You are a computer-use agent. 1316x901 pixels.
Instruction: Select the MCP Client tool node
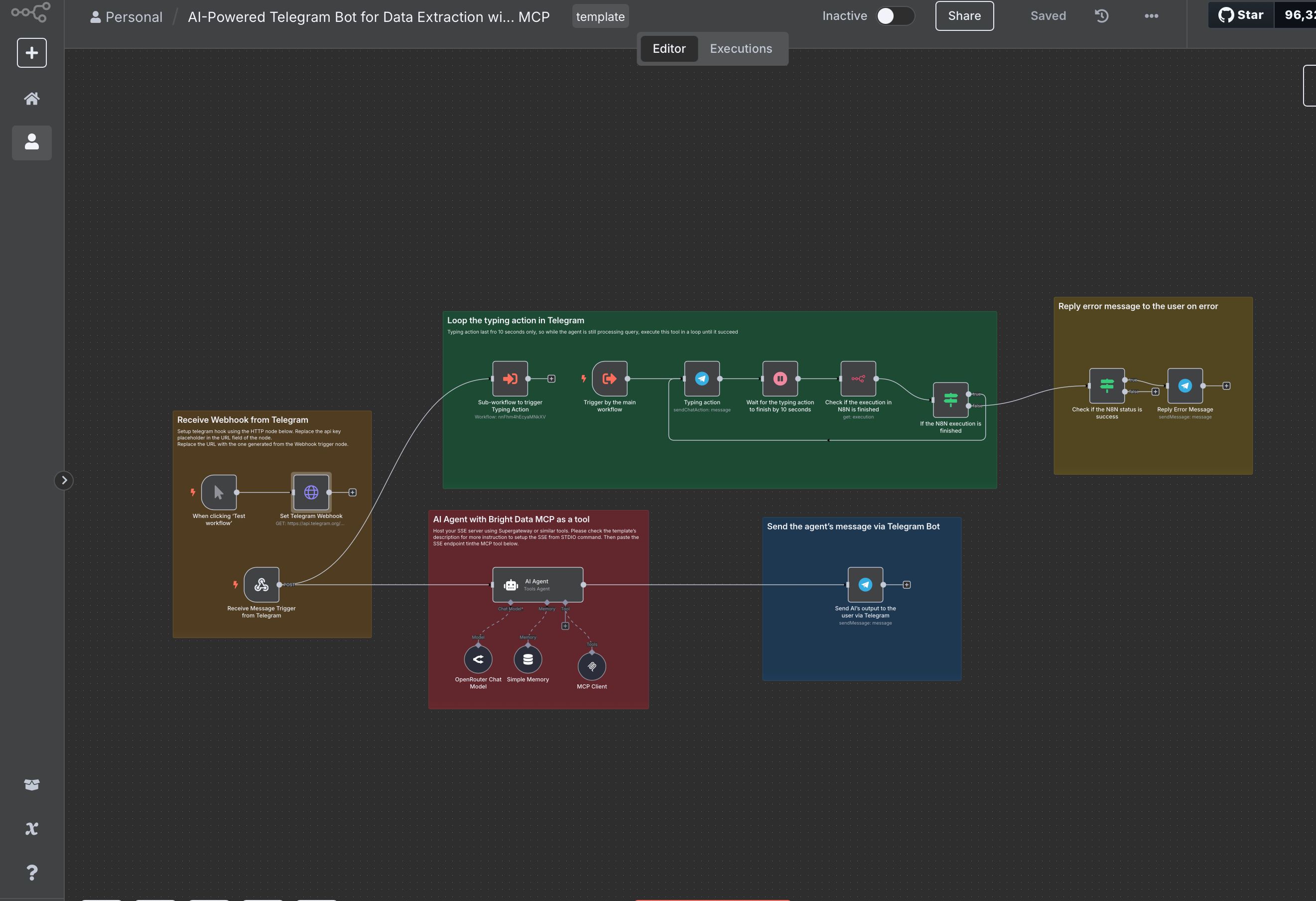click(592, 666)
